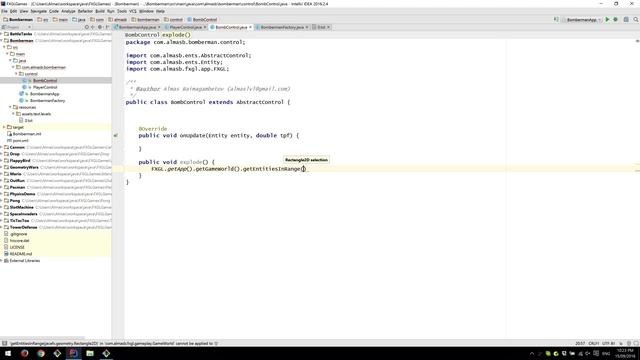Collapse all in Project panel
This screenshot has width=640, height=360.
[93, 27]
